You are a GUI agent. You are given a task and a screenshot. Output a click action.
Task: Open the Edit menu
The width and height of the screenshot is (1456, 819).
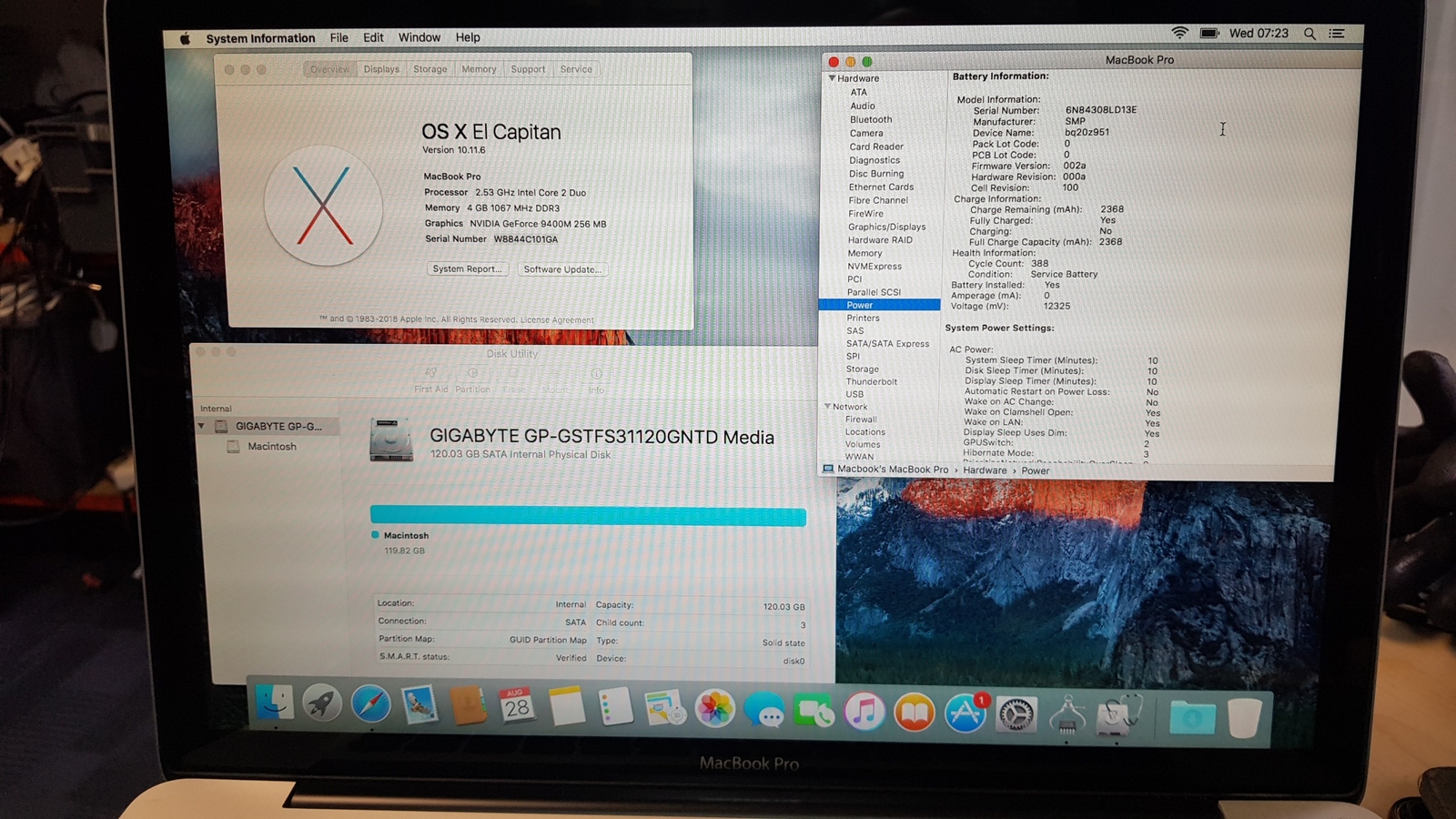(373, 37)
